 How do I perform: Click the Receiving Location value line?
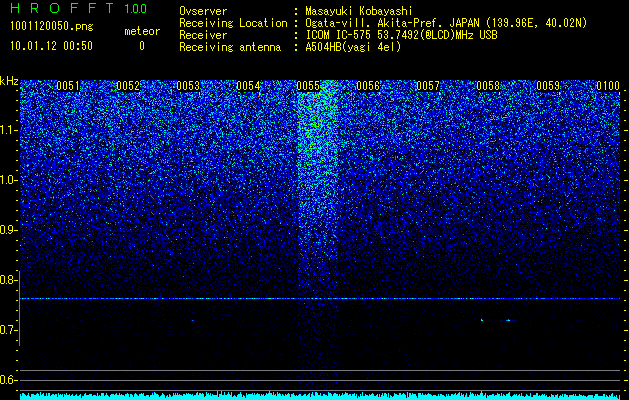(x=446, y=23)
